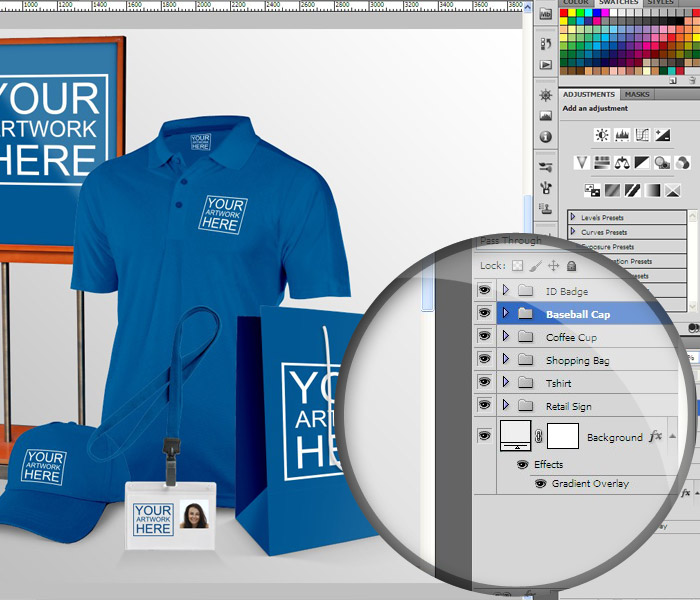Add a Gradient Map adjustment
The width and height of the screenshot is (700, 600).
(653, 191)
